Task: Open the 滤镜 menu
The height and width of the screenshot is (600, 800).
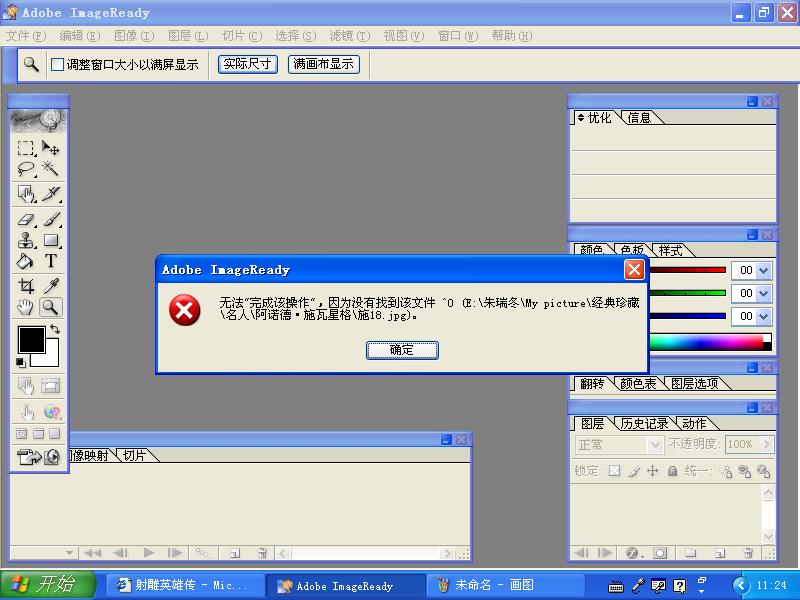Action: pos(350,36)
